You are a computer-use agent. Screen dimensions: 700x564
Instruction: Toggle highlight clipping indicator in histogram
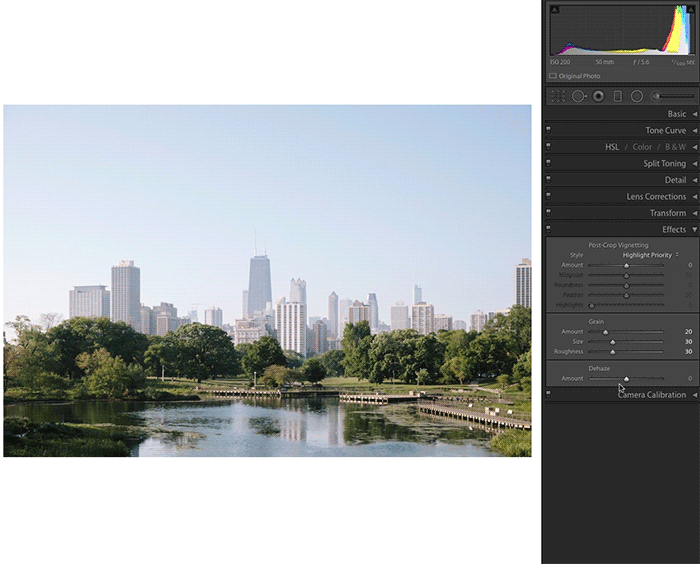point(691,9)
